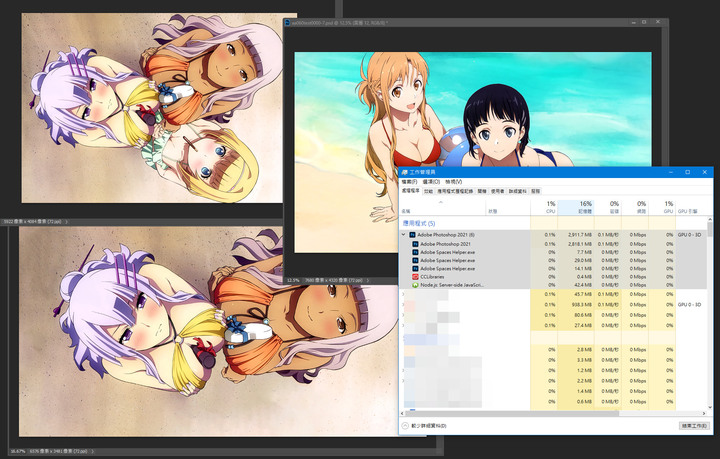Click Ps icon of the 2,818.1 MB Photoshop child process
Image resolution: width=720 pixels, height=459 pixels.
[x=416, y=244]
